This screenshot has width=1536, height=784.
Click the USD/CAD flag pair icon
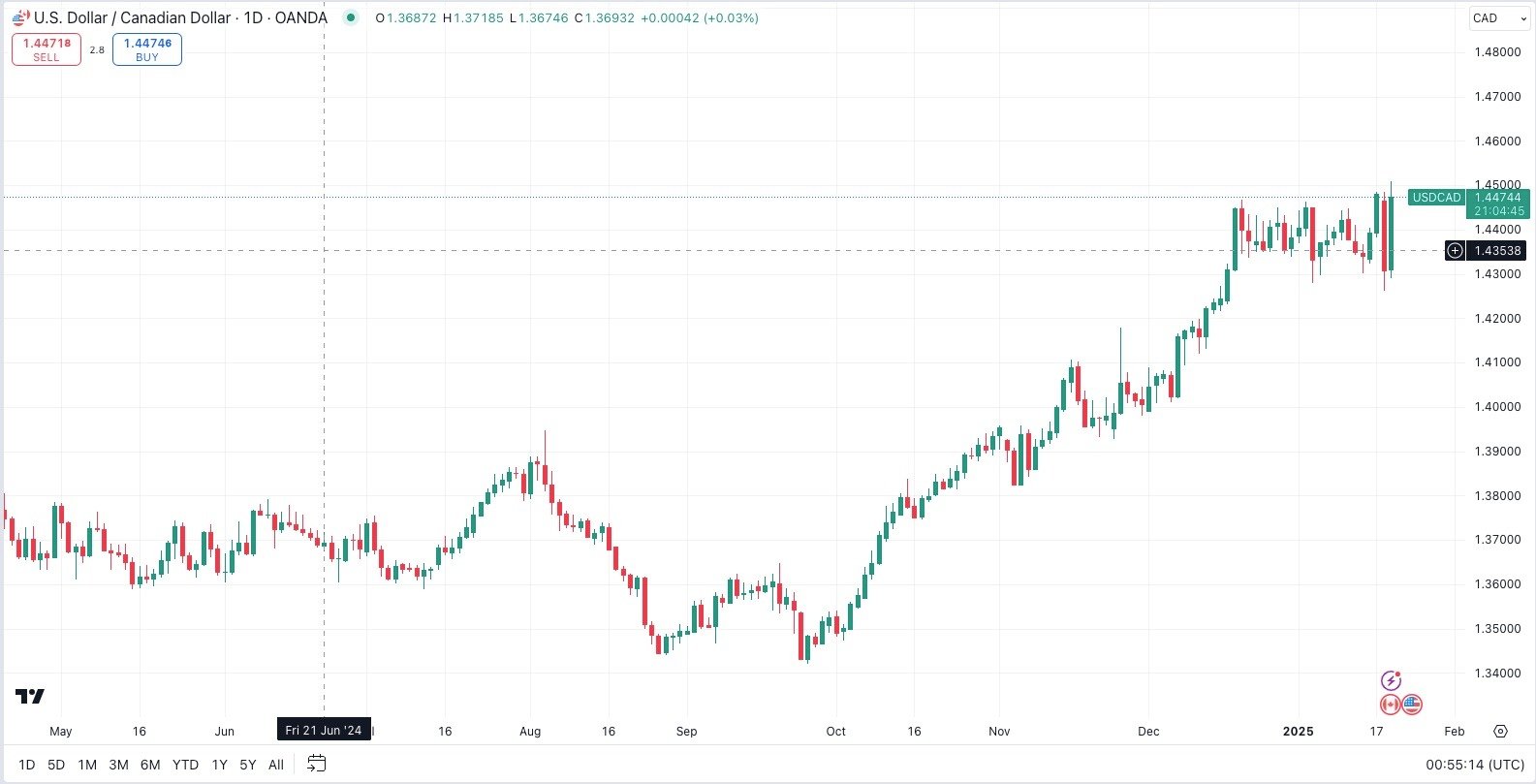(19, 17)
